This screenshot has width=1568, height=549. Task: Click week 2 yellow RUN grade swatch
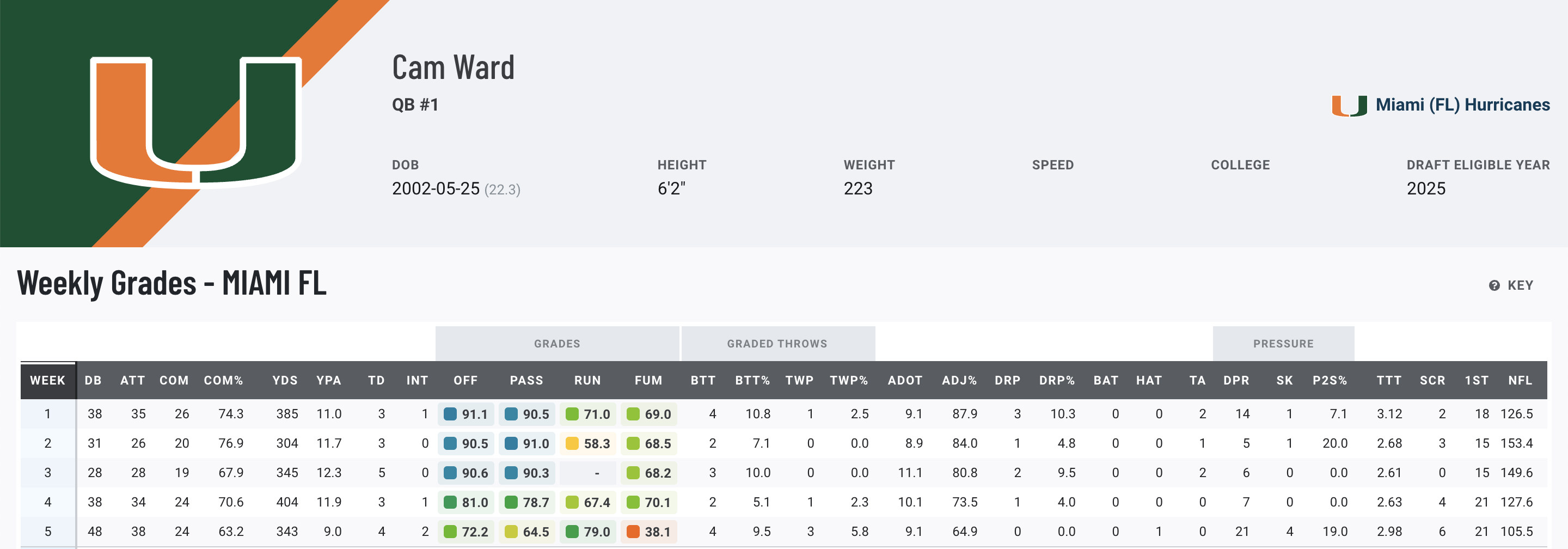point(572,444)
